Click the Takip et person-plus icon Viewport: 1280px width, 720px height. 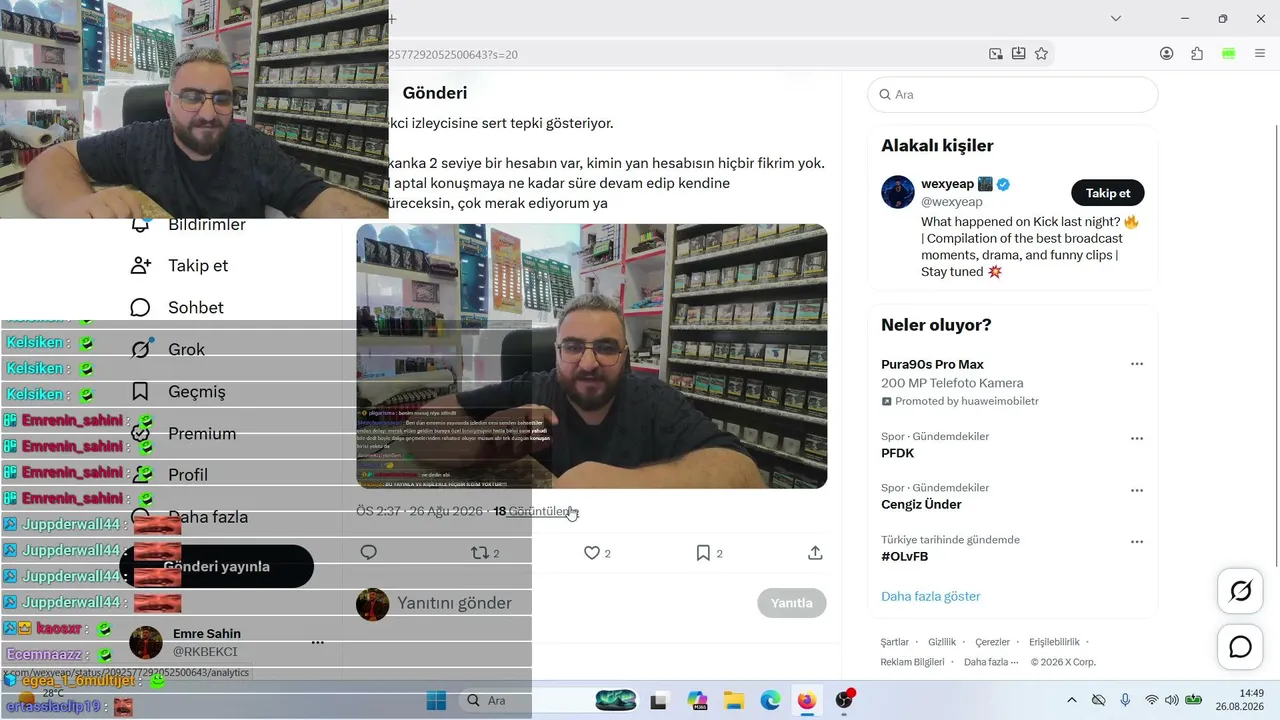tap(141, 266)
